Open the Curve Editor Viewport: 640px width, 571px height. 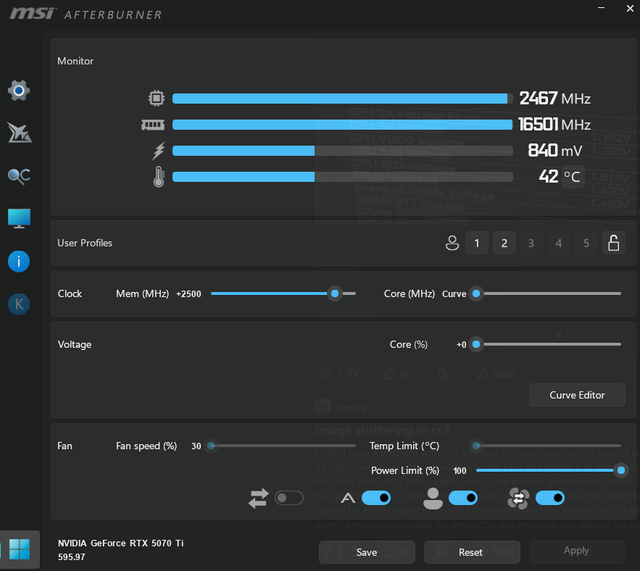(577, 395)
